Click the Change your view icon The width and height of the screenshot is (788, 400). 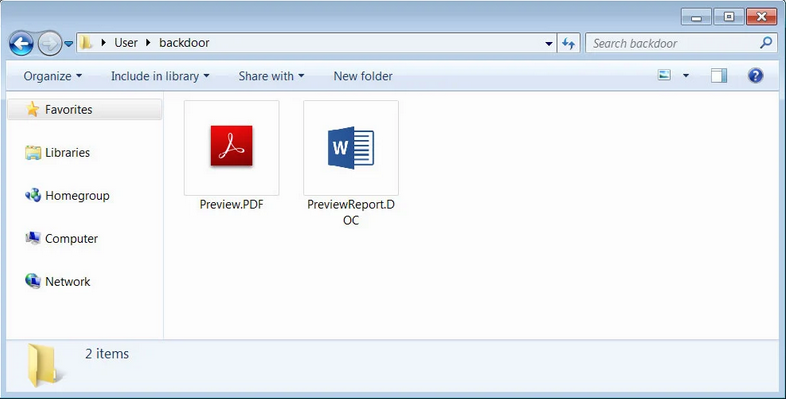click(x=665, y=76)
